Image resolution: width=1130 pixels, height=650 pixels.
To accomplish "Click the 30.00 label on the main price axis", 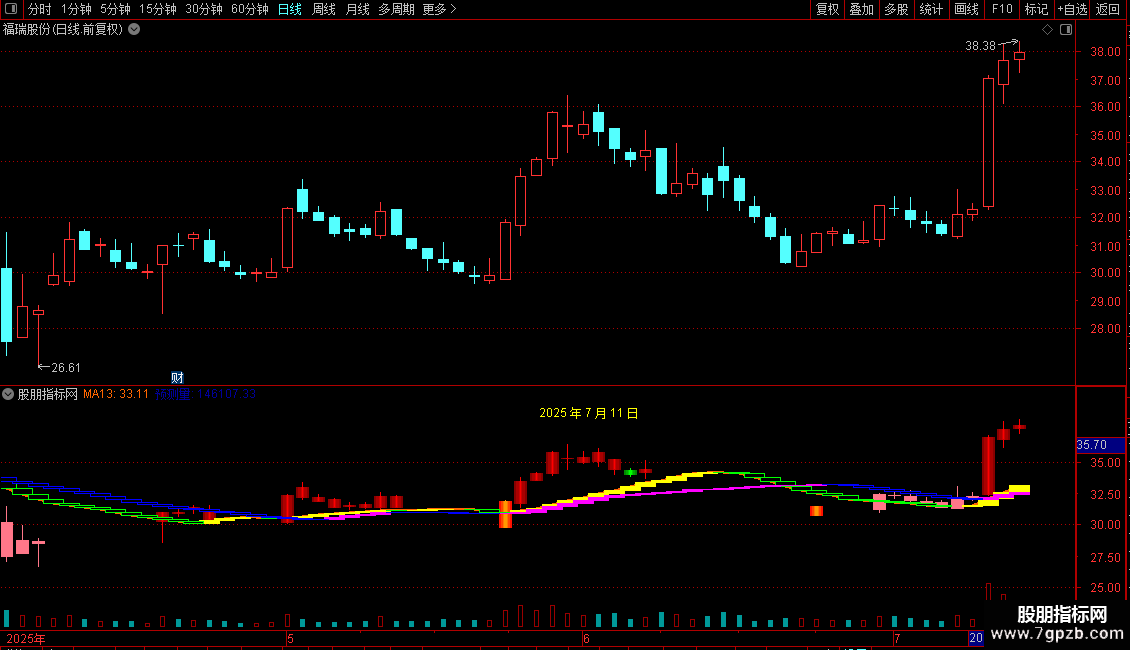I will pyautogui.click(x=1105, y=273).
